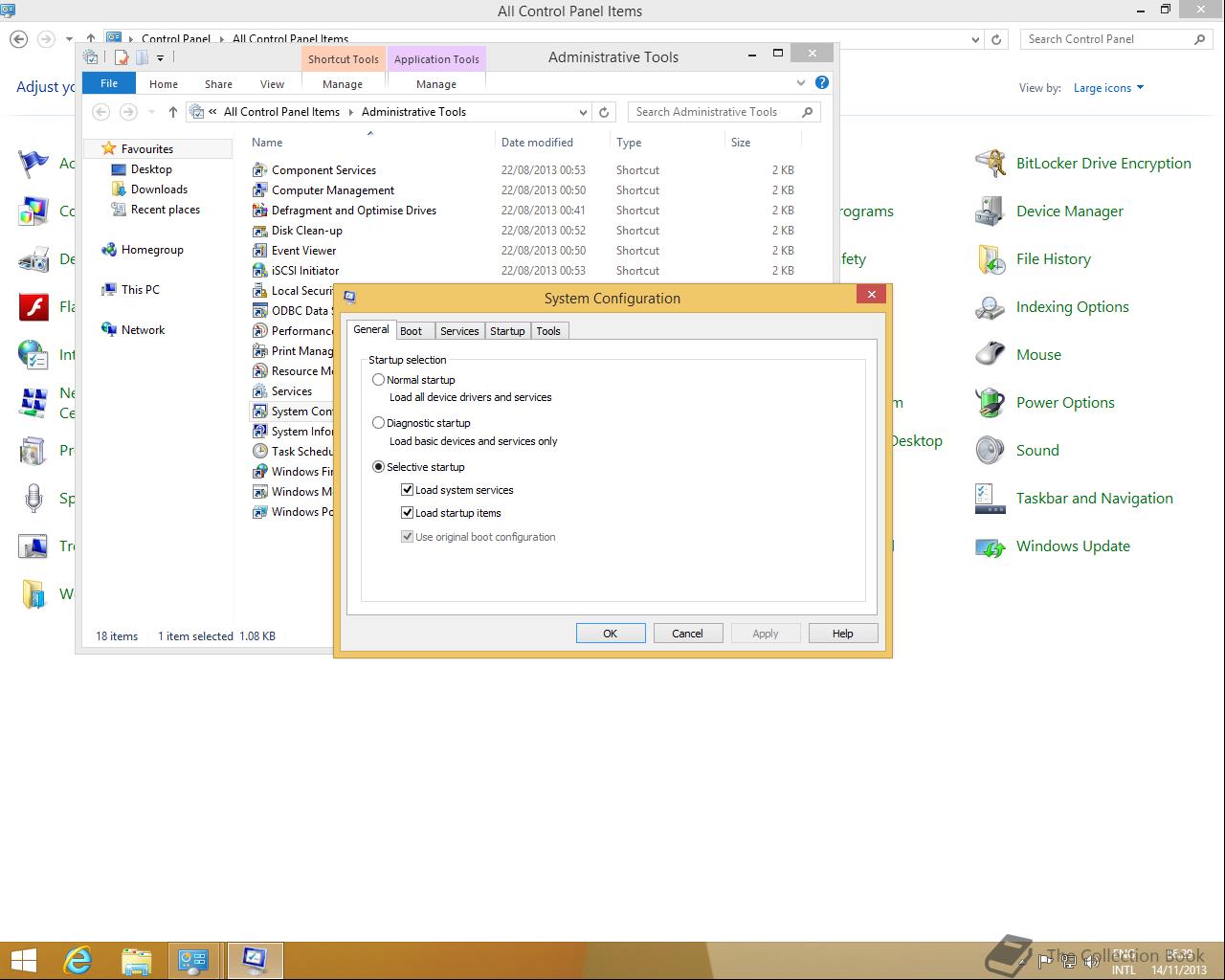The width and height of the screenshot is (1225, 980).
Task: Open View by Large icons dropdown
Action: [x=1108, y=88]
